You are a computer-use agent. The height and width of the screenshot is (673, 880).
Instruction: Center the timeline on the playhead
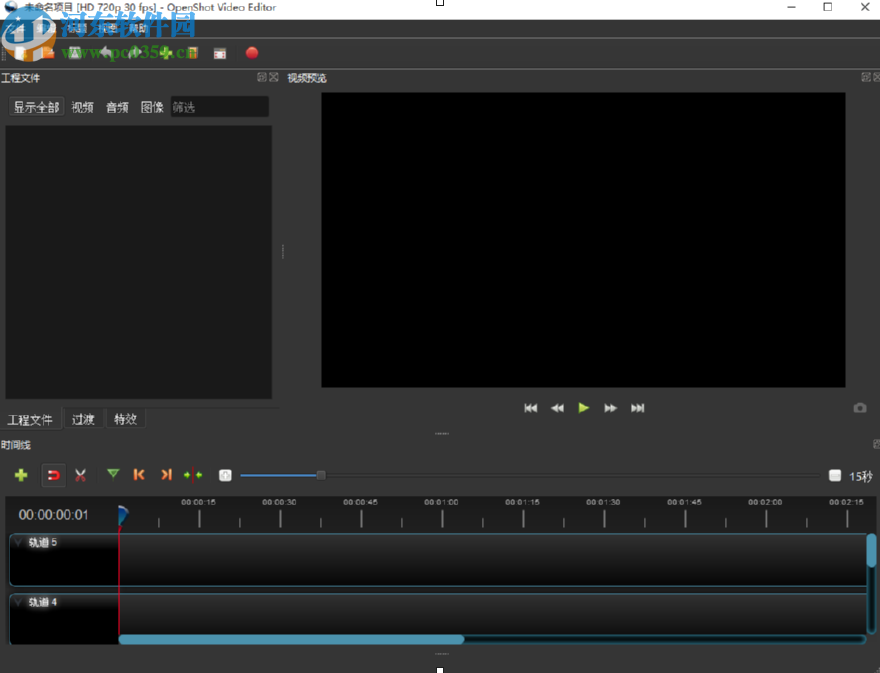pos(193,475)
